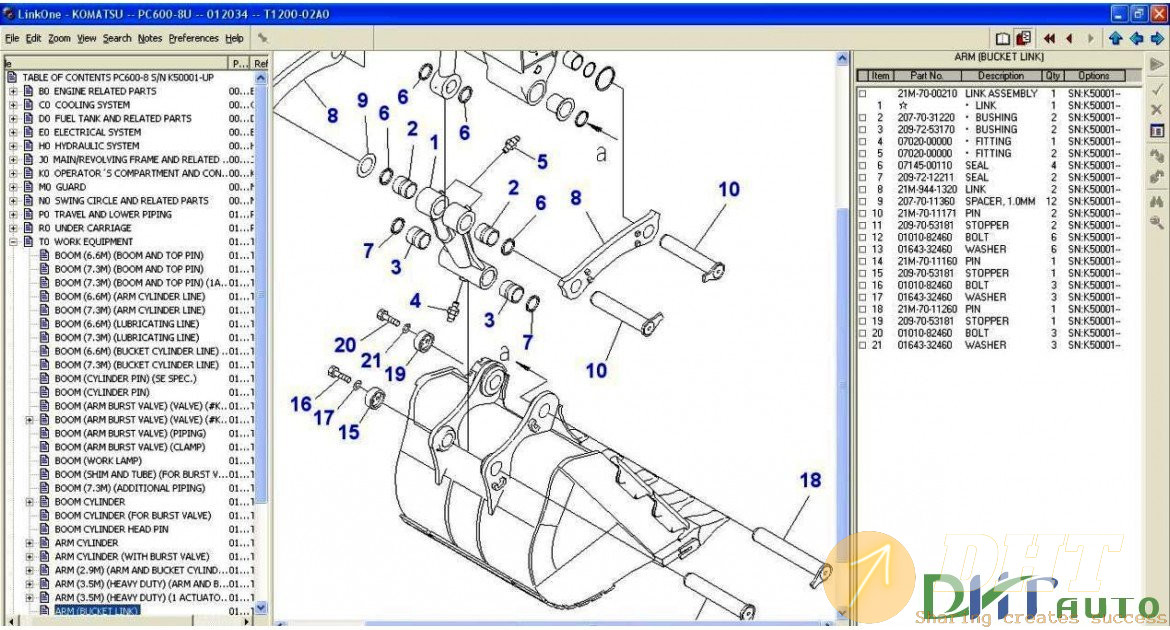Tick checkbox for item 10 PIN 21M-70-11171

[863, 213]
